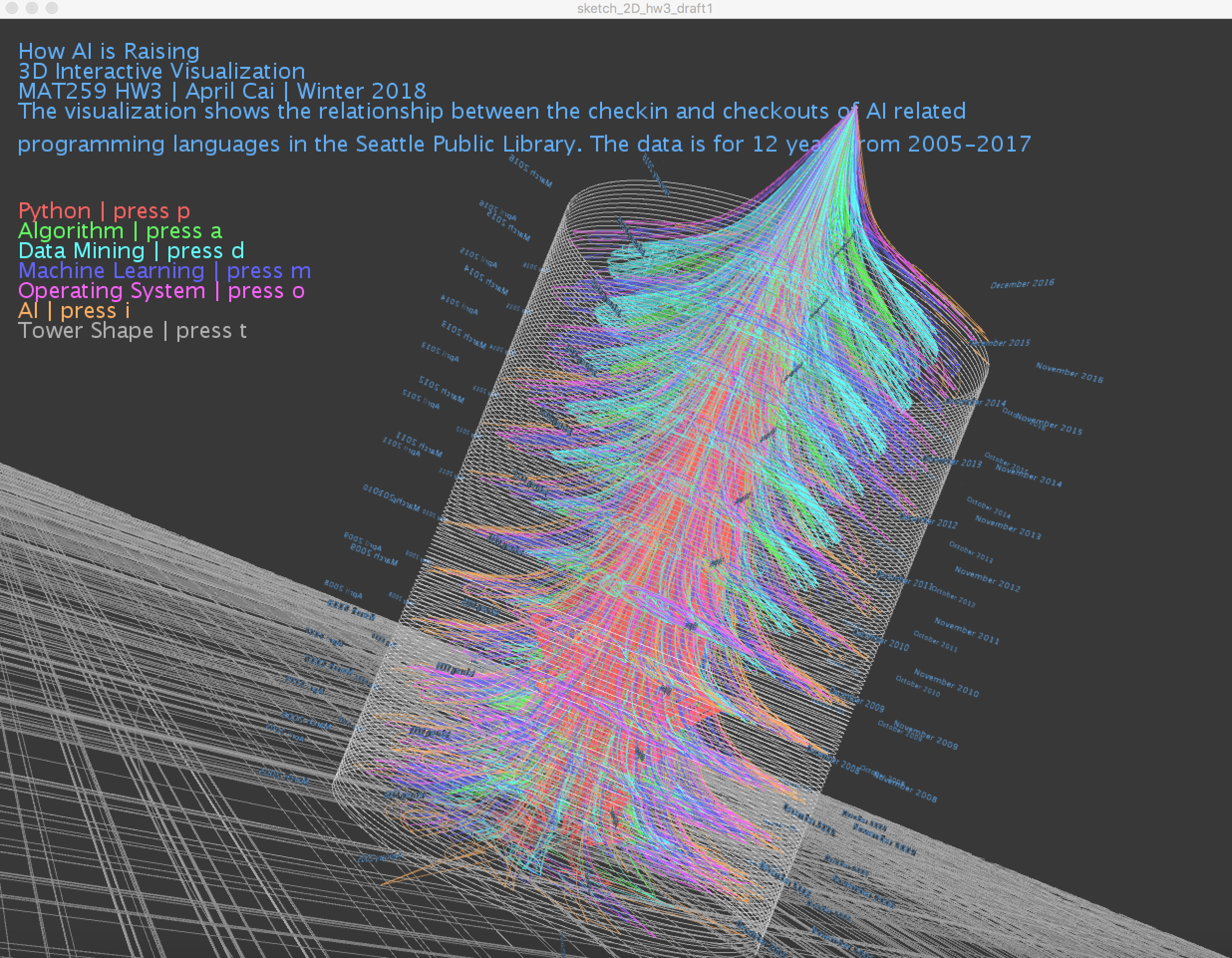Click the Tower Shape legend text
Screen dimensions: 1232x958
132,330
